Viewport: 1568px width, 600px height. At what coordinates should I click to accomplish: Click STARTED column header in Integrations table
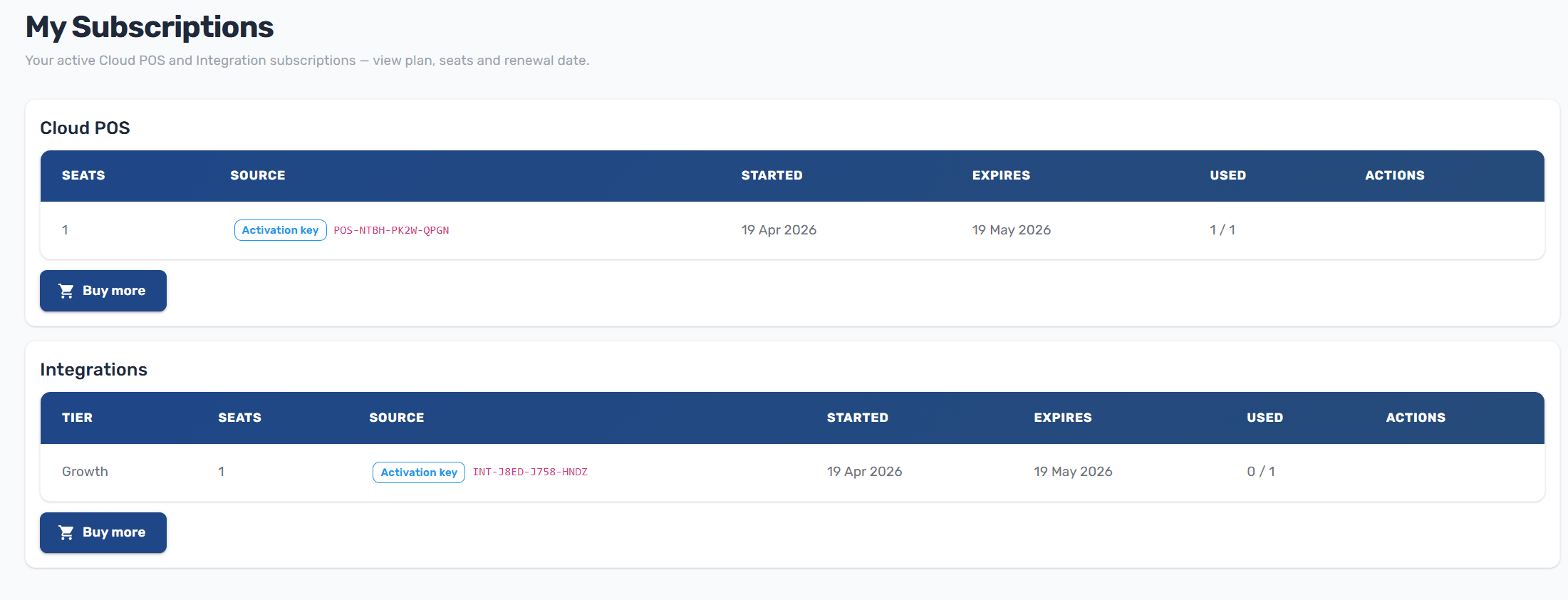click(857, 418)
